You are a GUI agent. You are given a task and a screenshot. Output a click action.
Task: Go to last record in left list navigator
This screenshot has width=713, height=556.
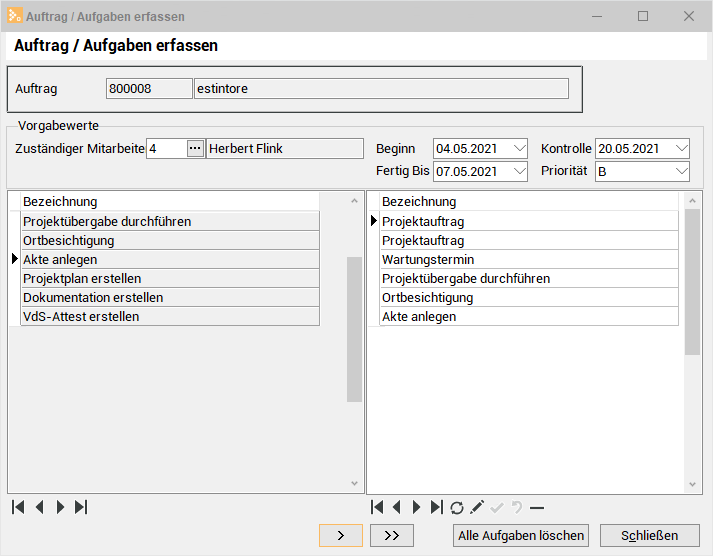coord(81,507)
